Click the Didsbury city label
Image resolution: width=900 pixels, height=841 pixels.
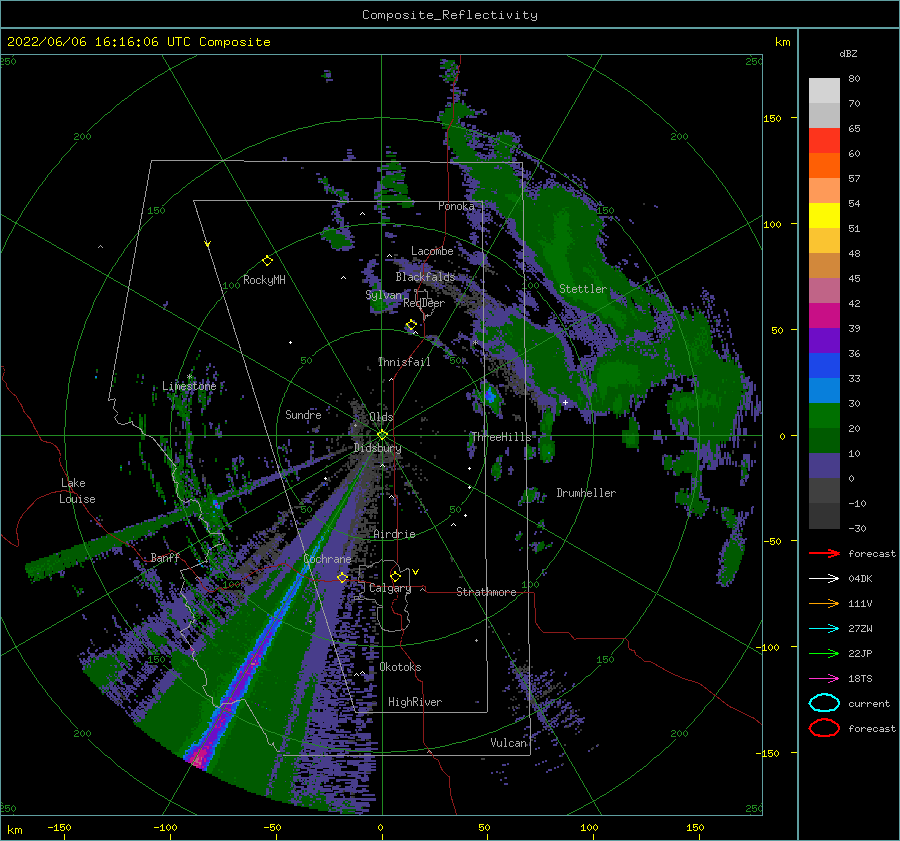coord(377,448)
